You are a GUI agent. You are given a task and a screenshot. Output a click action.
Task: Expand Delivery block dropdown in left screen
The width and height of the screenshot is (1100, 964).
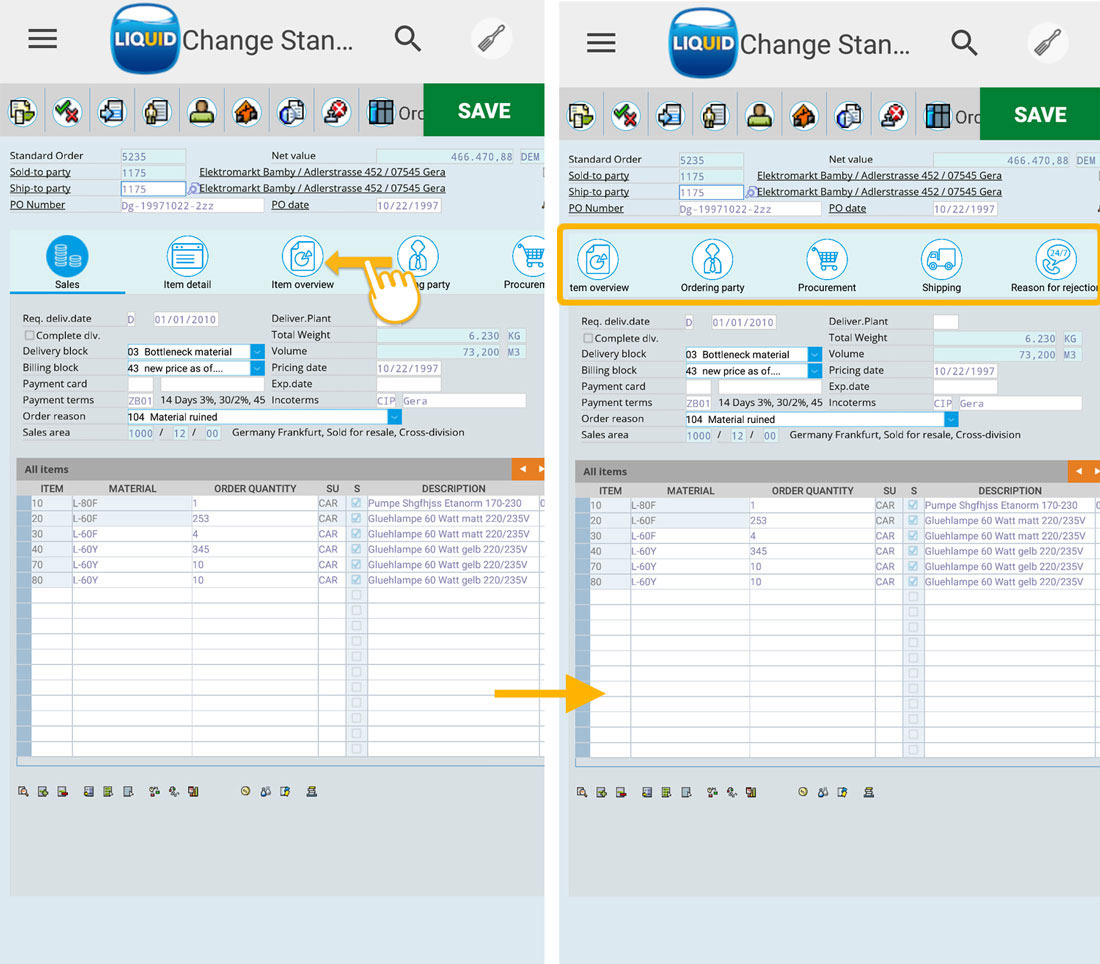[x=257, y=352]
